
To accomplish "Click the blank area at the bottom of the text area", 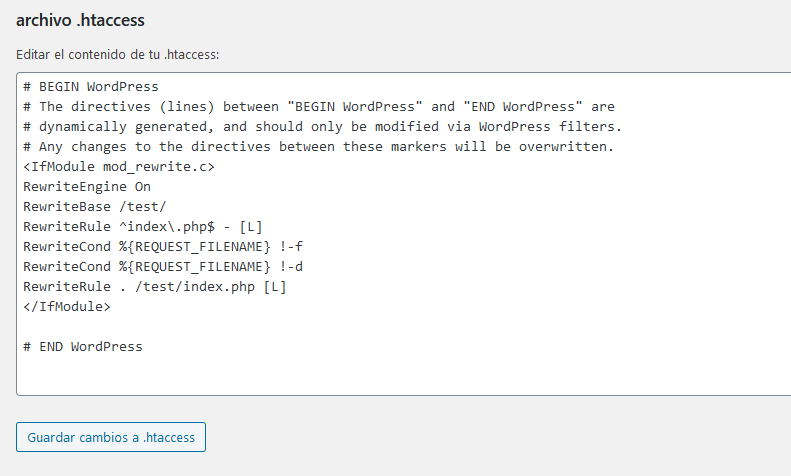I will 404,376.
